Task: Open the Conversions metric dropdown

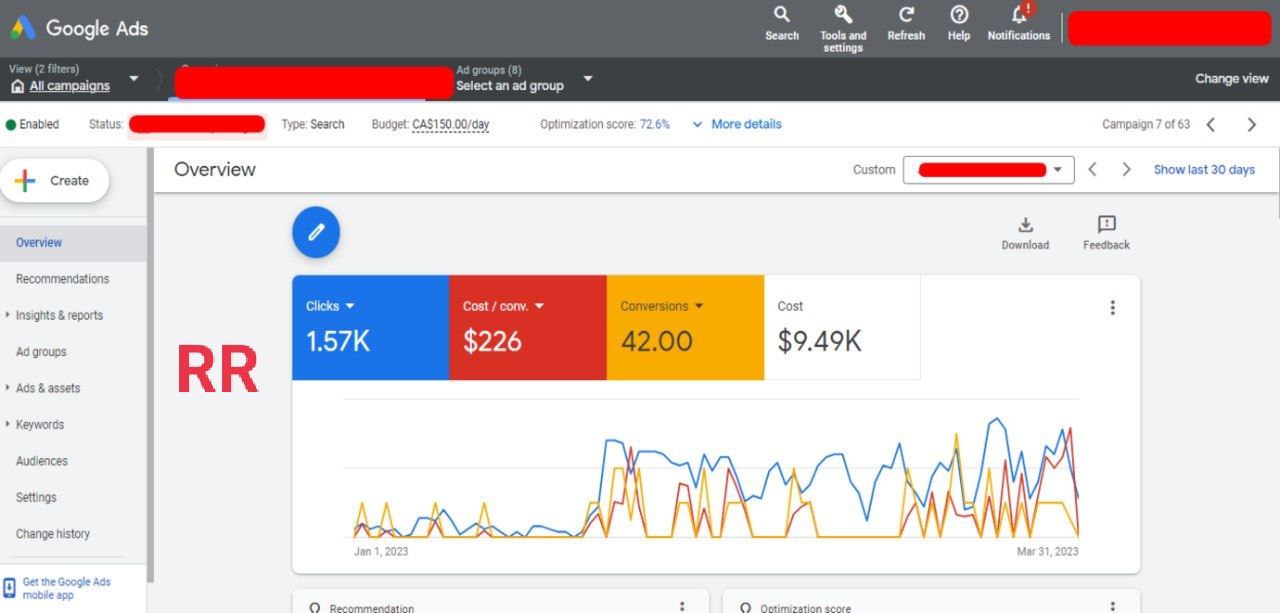Action: coord(698,306)
